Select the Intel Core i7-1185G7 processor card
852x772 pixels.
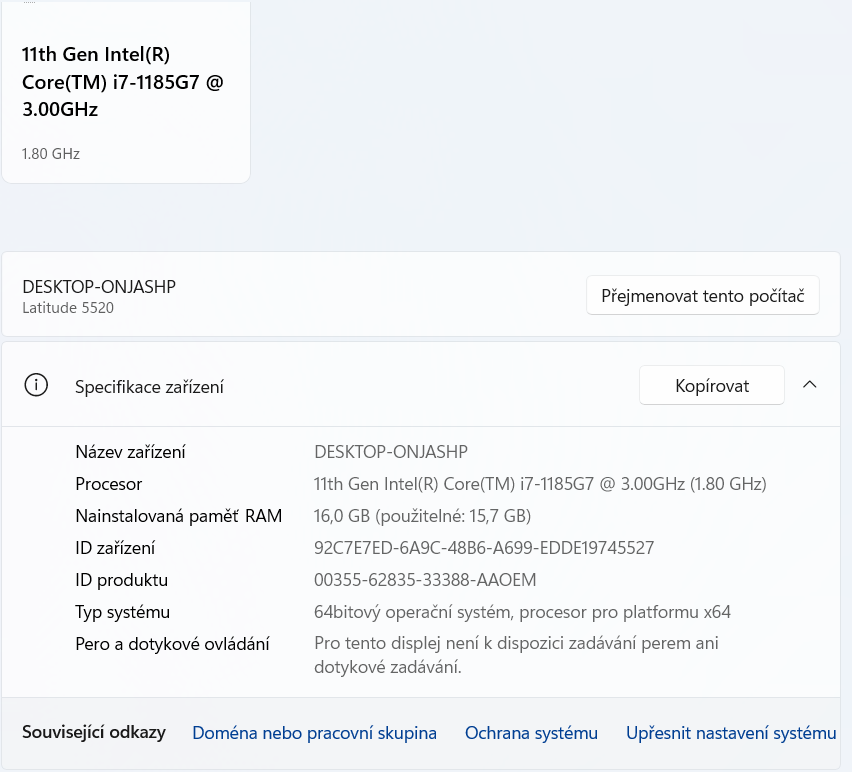point(126,90)
